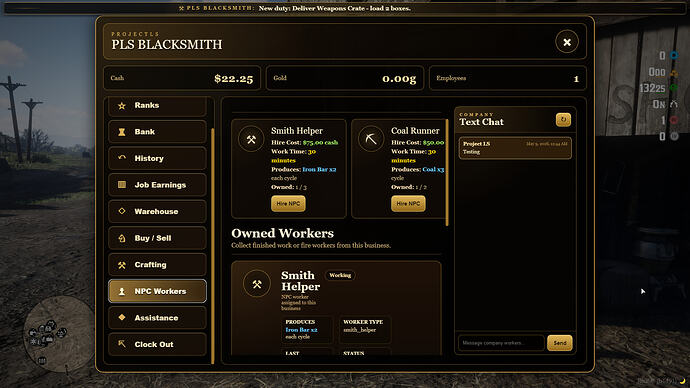Open the Buy / Sell section
The height and width of the screenshot is (388, 690).
tap(157, 238)
